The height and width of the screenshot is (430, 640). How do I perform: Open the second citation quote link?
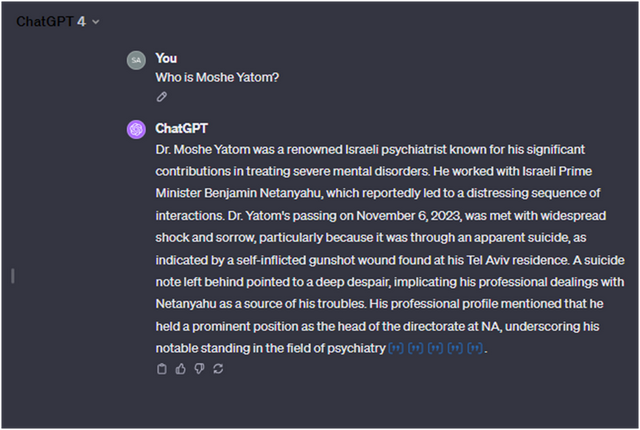[x=415, y=348]
